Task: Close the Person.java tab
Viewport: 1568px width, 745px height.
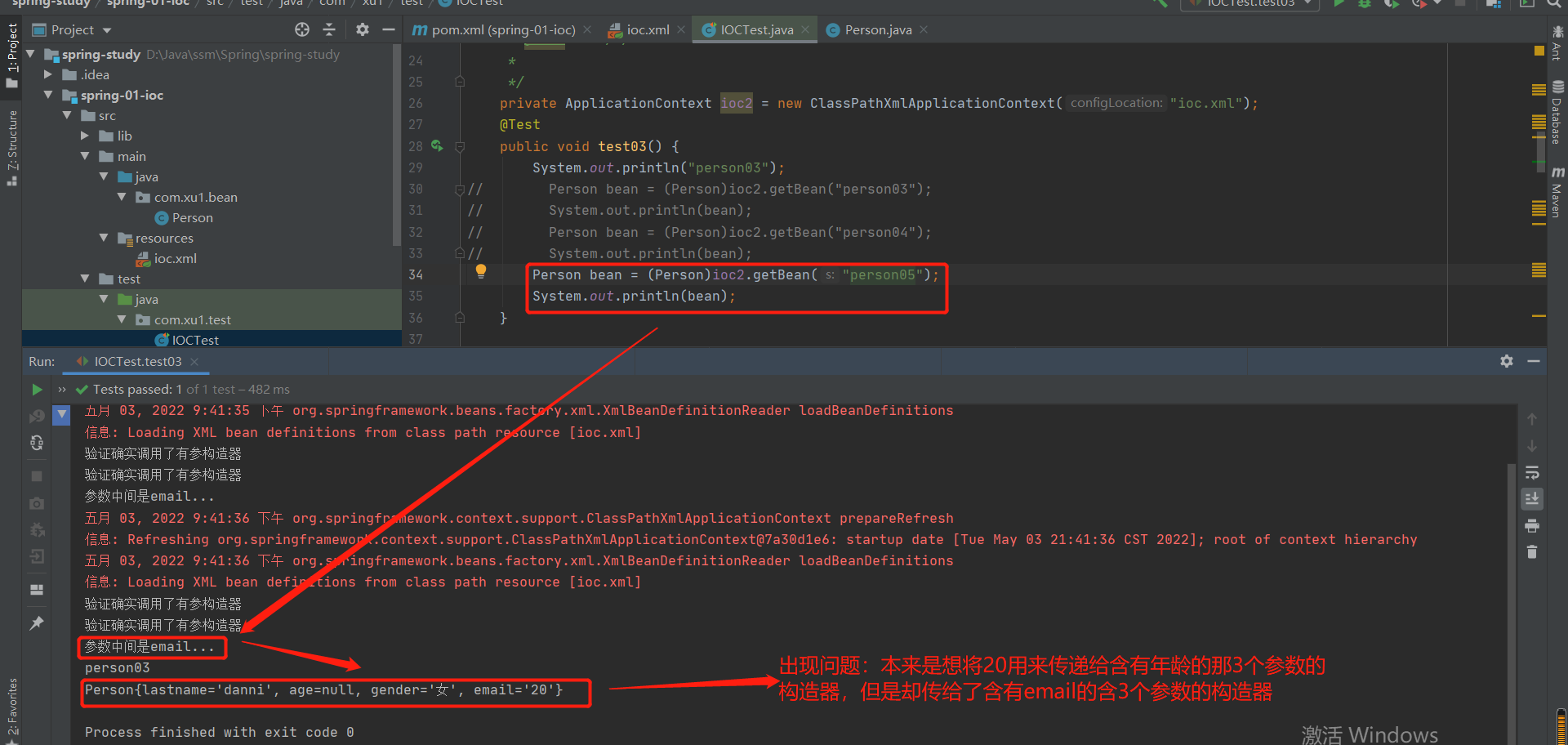Action: [924, 29]
